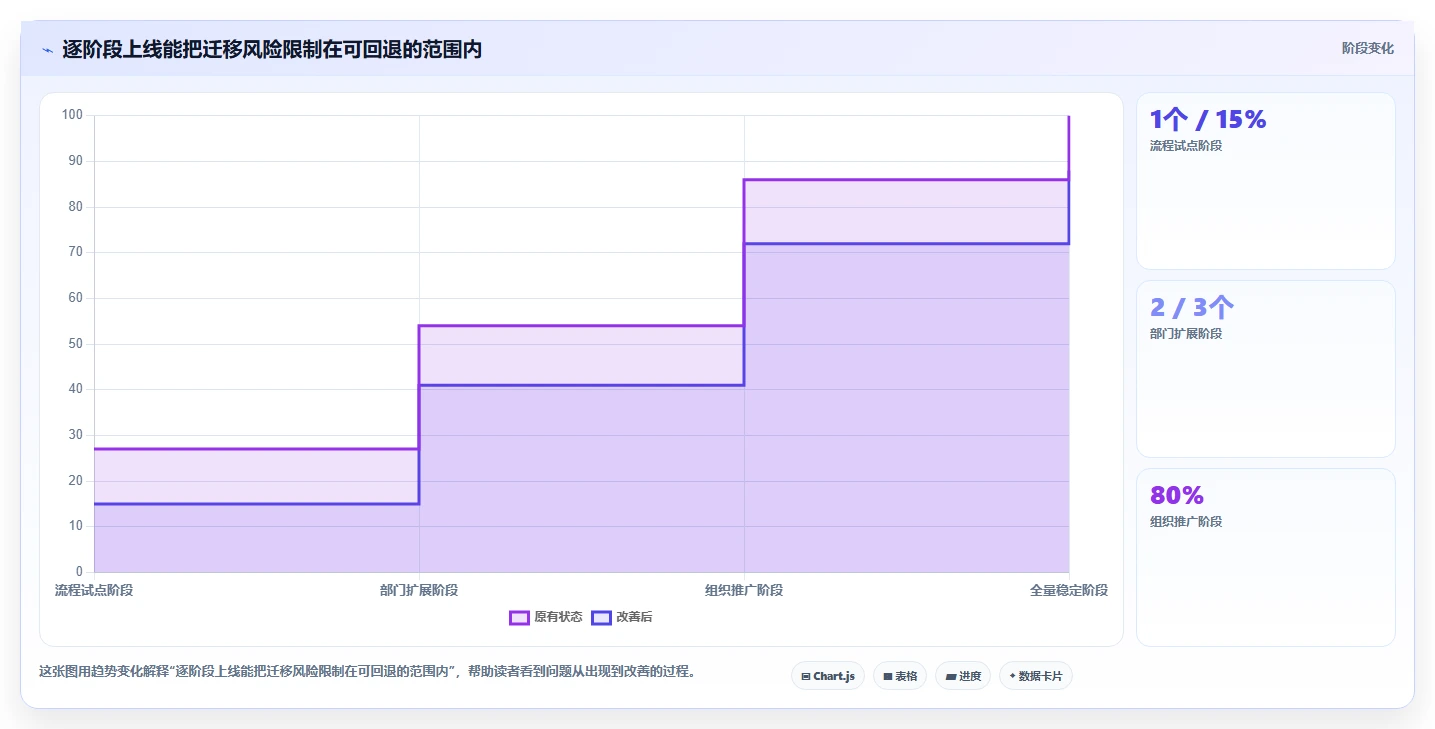Select the 1个 / 15% stat card

click(x=1266, y=181)
